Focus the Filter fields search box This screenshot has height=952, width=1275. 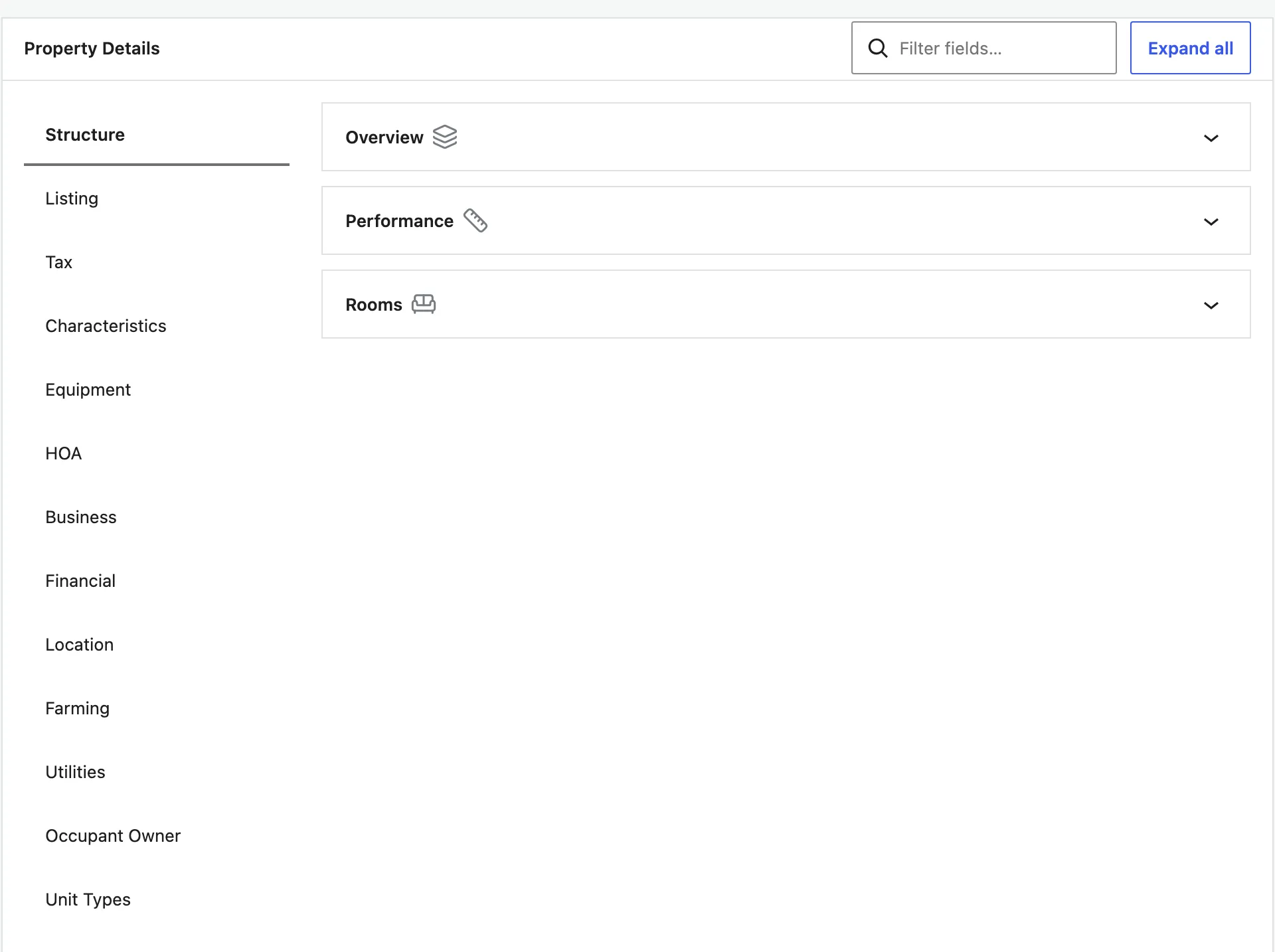pos(984,48)
